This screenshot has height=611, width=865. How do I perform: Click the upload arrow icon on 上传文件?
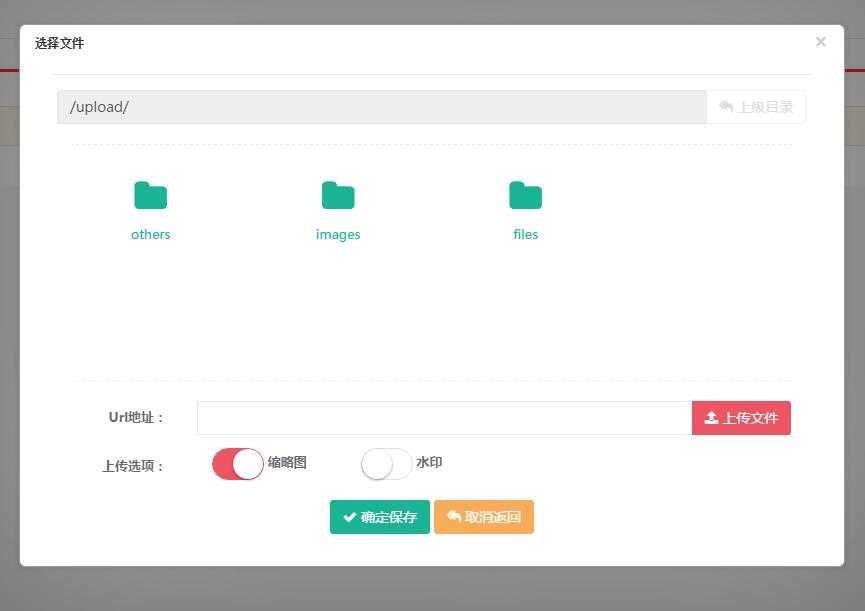(711, 418)
